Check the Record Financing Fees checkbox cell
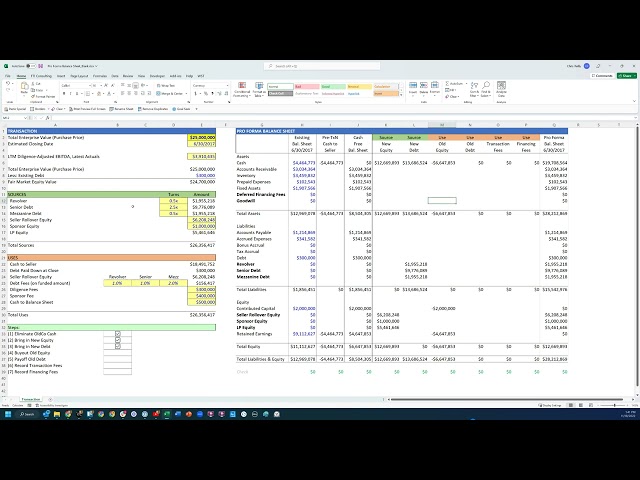The width and height of the screenshot is (640, 480). pyautogui.click(x=118, y=372)
